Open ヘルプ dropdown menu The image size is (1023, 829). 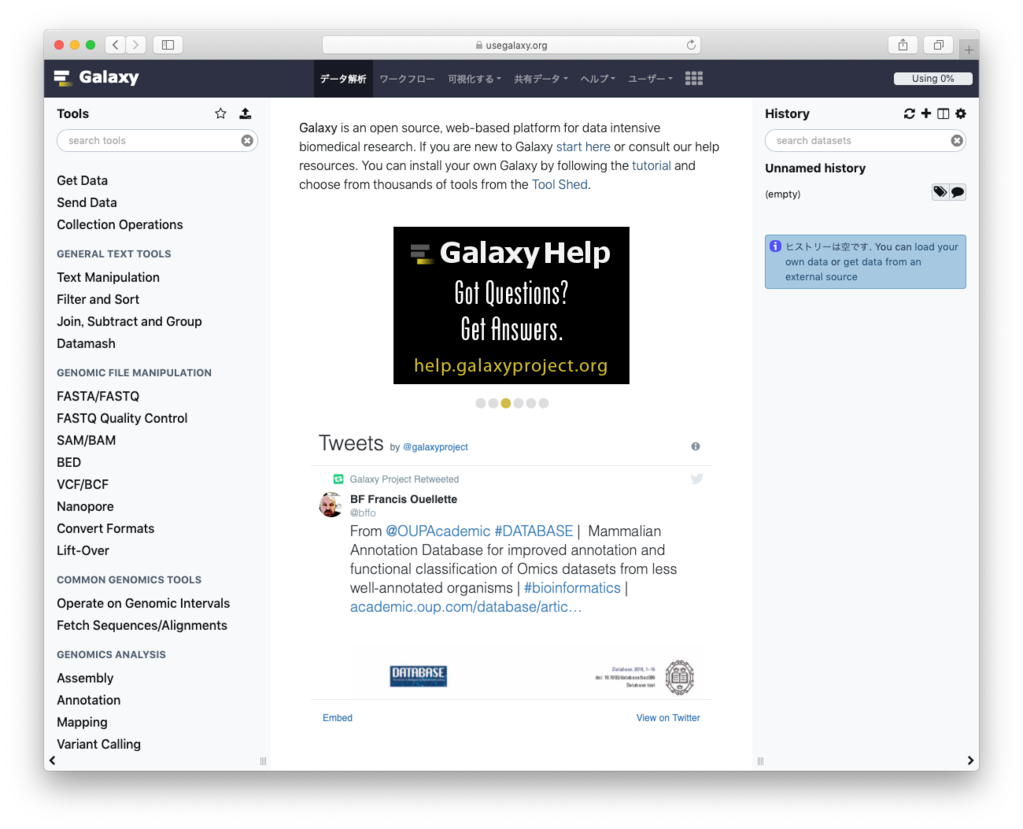coord(598,79)
